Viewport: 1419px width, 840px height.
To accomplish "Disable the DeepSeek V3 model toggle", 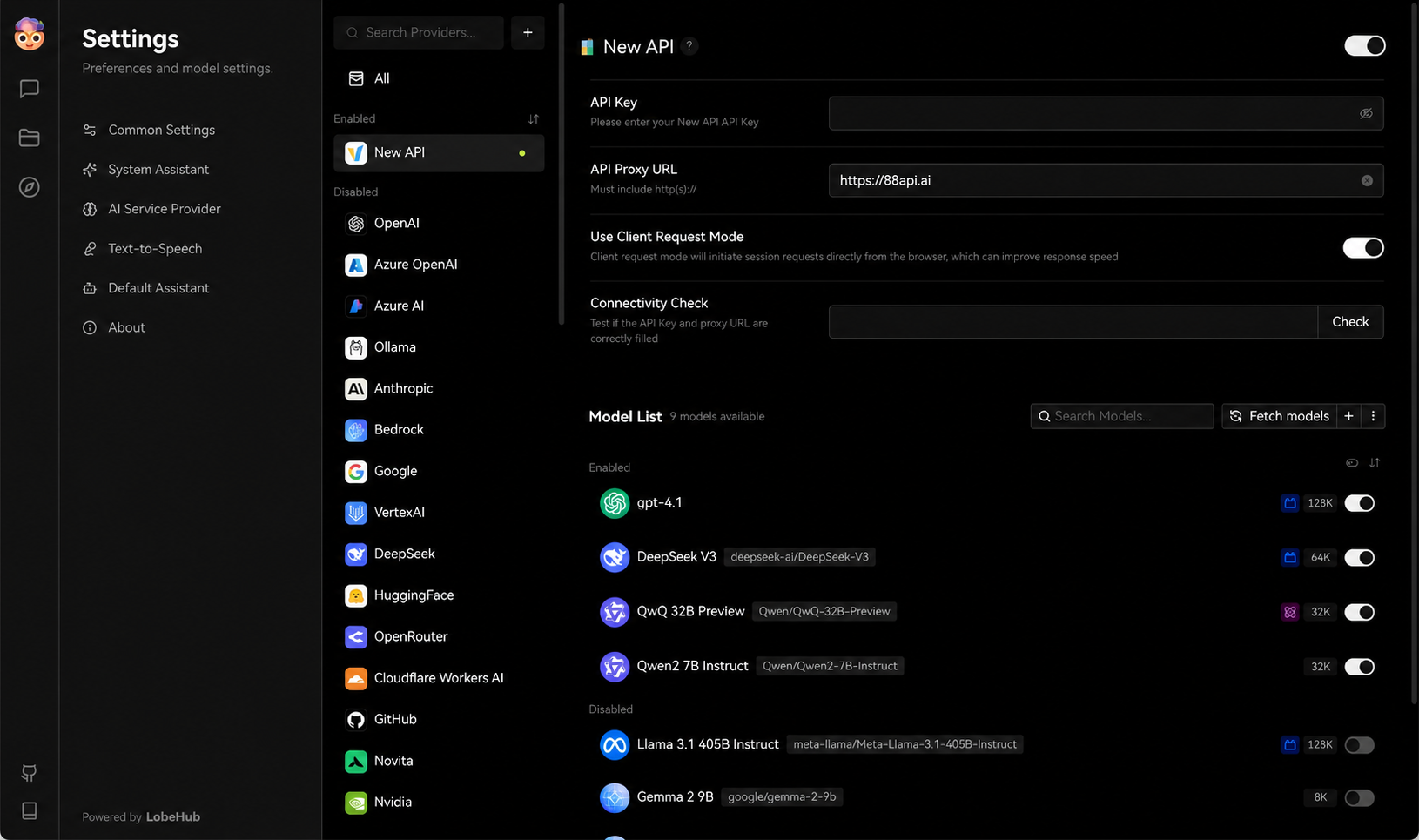I will point(1359,557).
